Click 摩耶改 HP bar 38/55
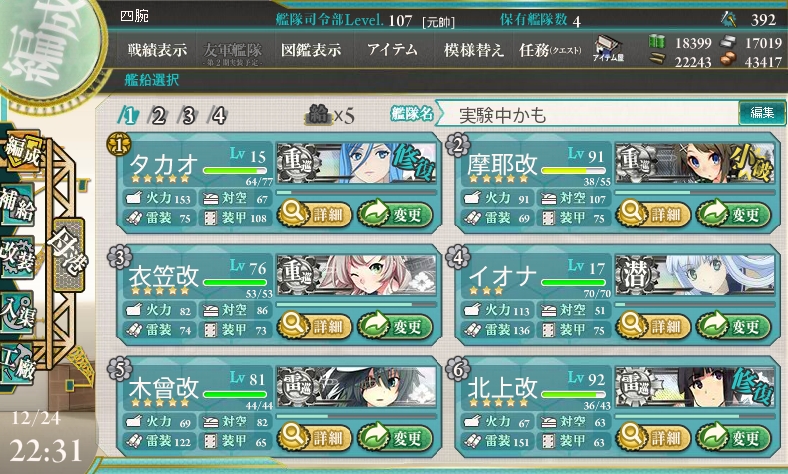 [573, 171]
